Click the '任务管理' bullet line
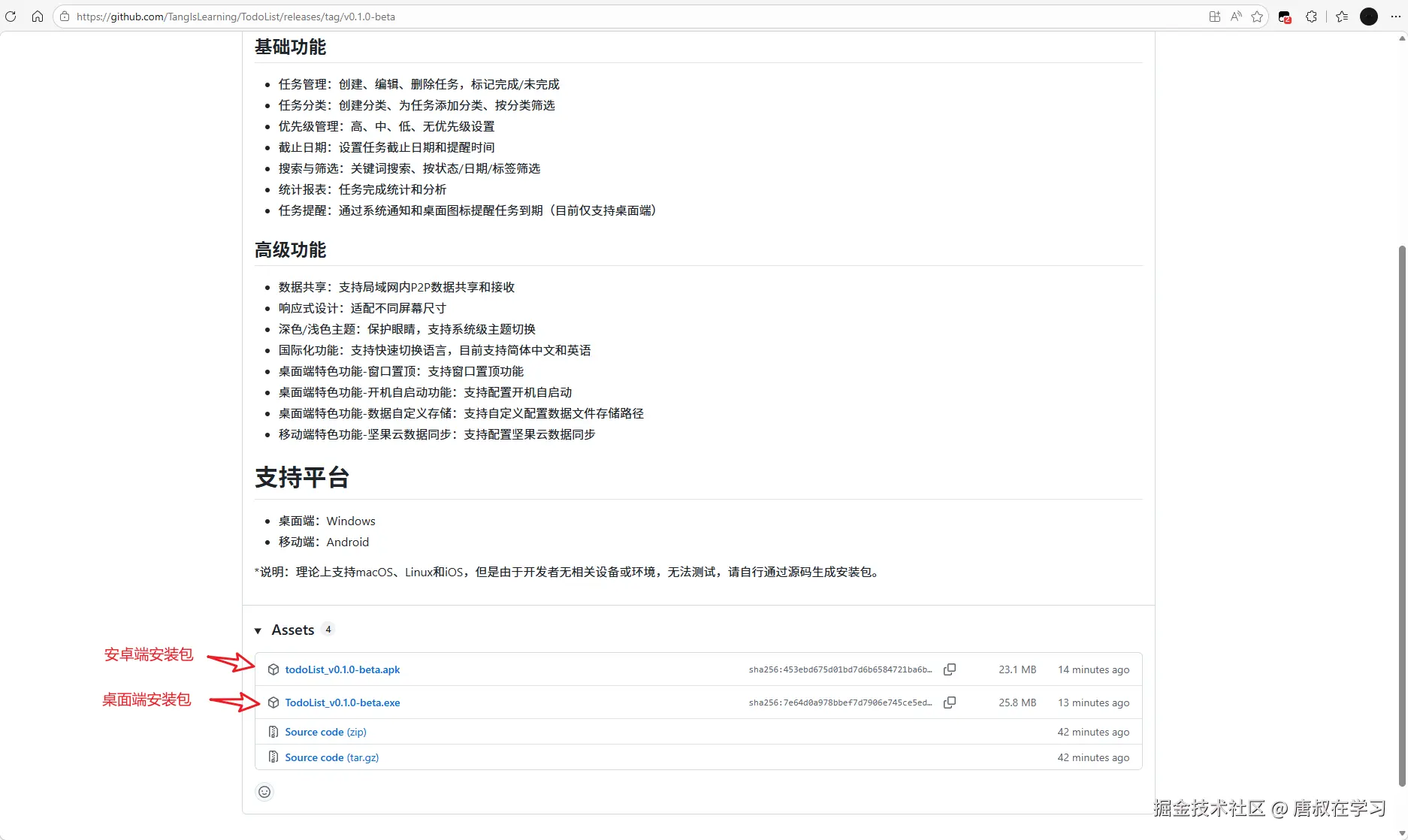Screen dimensions: 1408x840 tap(418, 84)
